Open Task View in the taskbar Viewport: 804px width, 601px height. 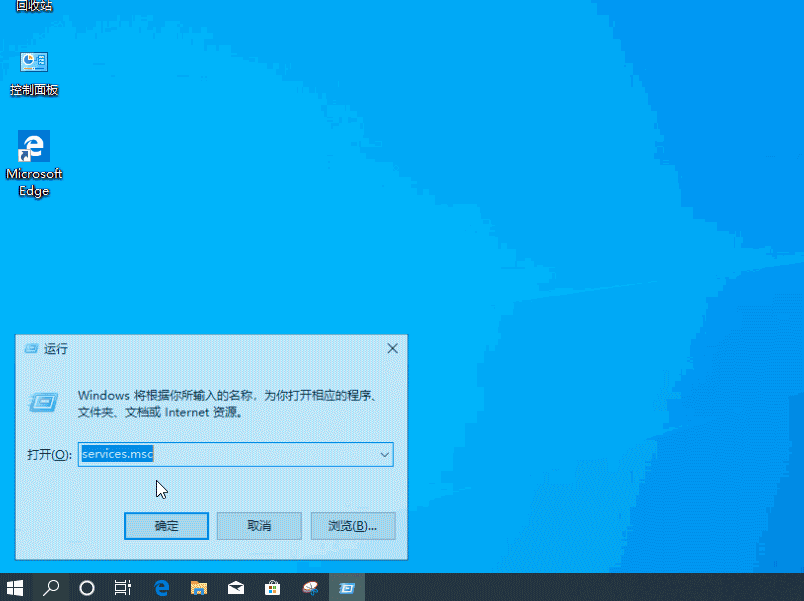(x=123, y=588)
